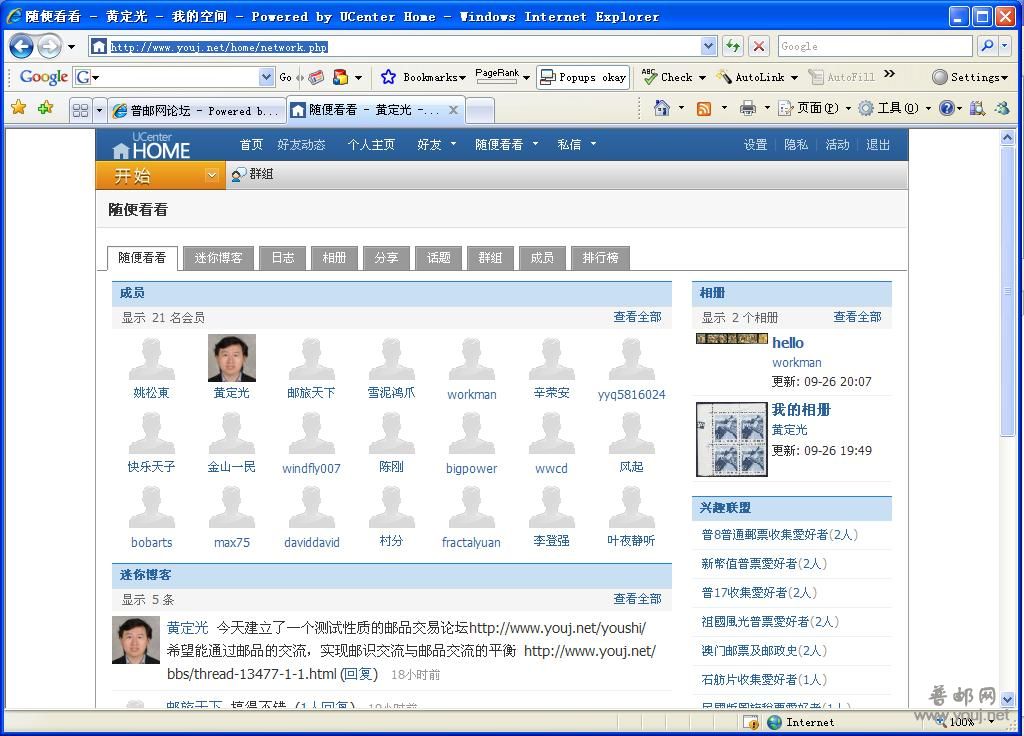Switch to the 相册 tab
Screen dimensions: 1024x736
[x=334, y=258]
